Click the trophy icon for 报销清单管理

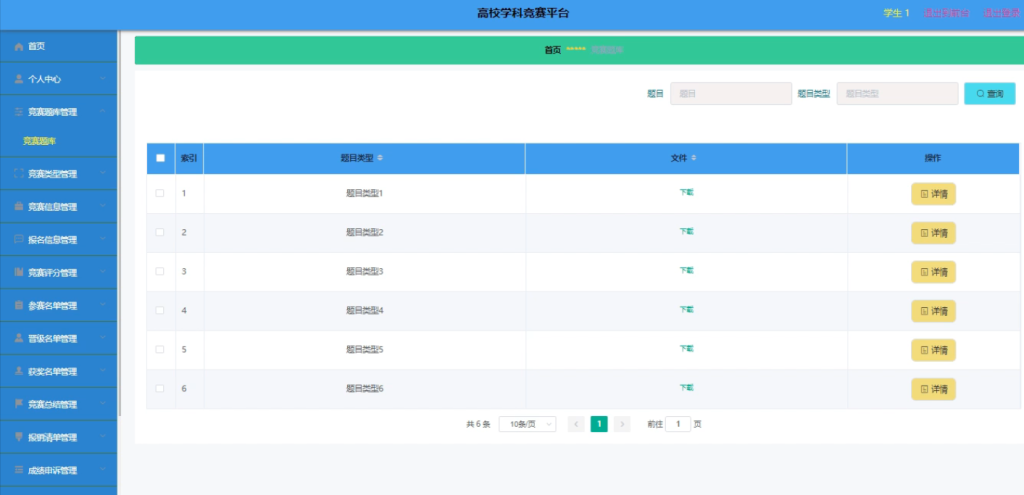click(x=19, y=437)
